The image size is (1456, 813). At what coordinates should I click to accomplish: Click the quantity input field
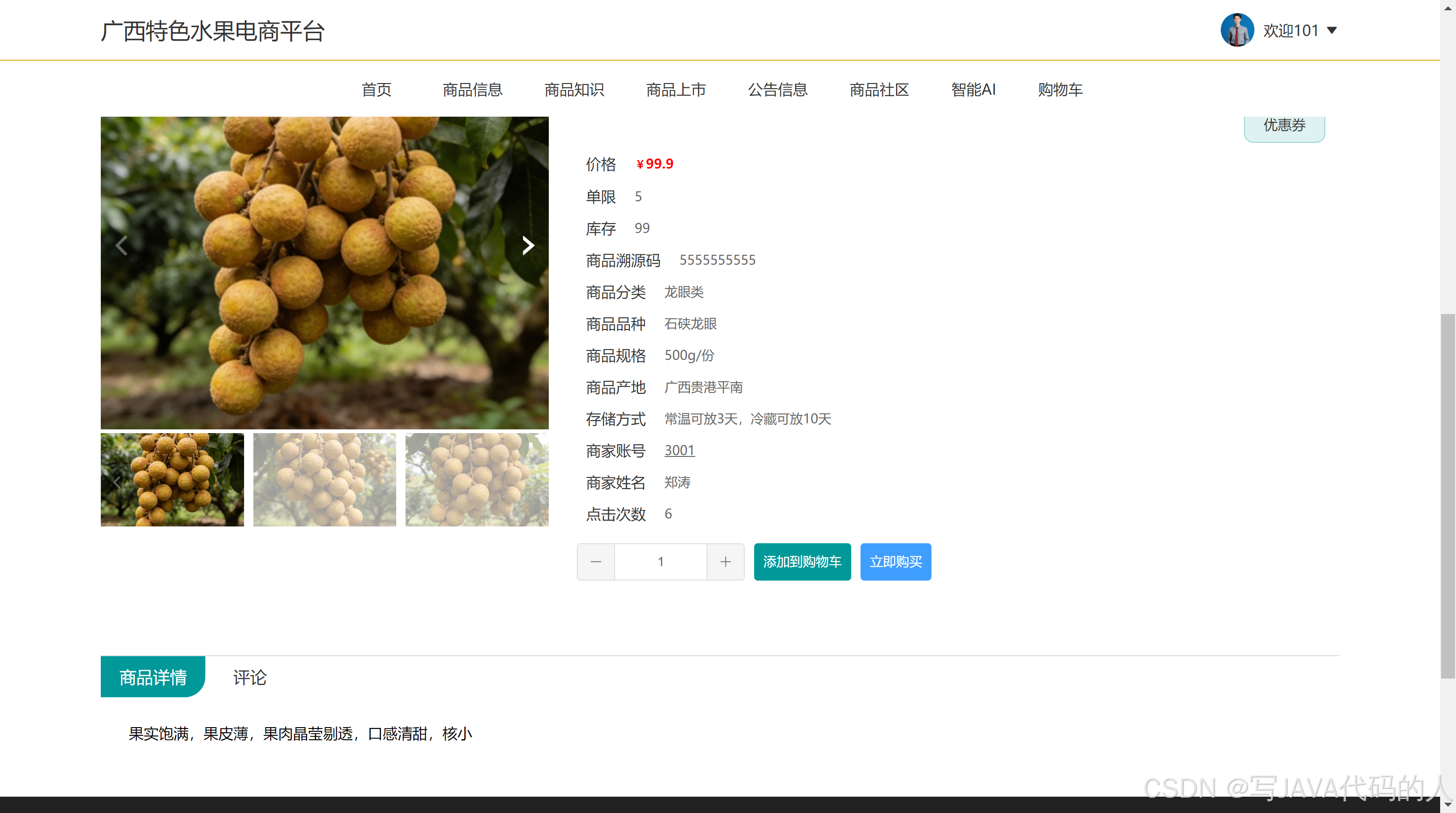(x=661, y=561)
